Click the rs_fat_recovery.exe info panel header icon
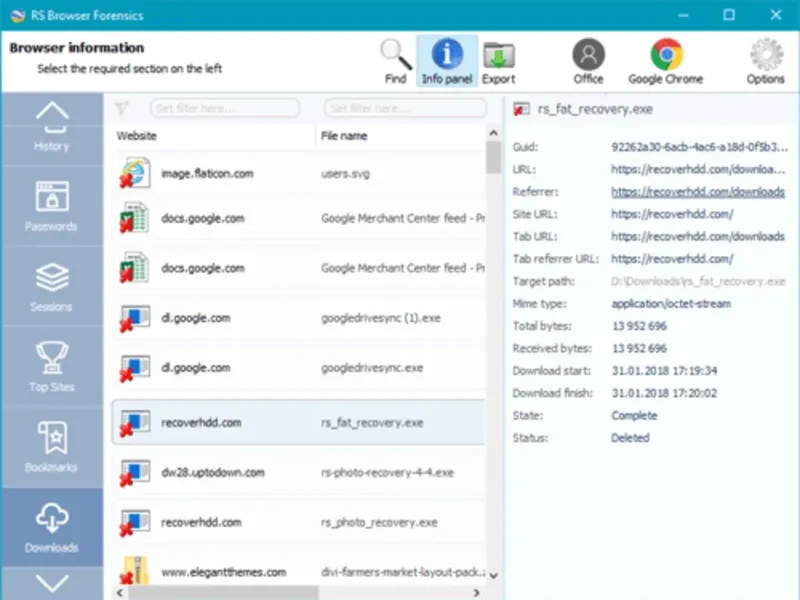 pos(521,109)
